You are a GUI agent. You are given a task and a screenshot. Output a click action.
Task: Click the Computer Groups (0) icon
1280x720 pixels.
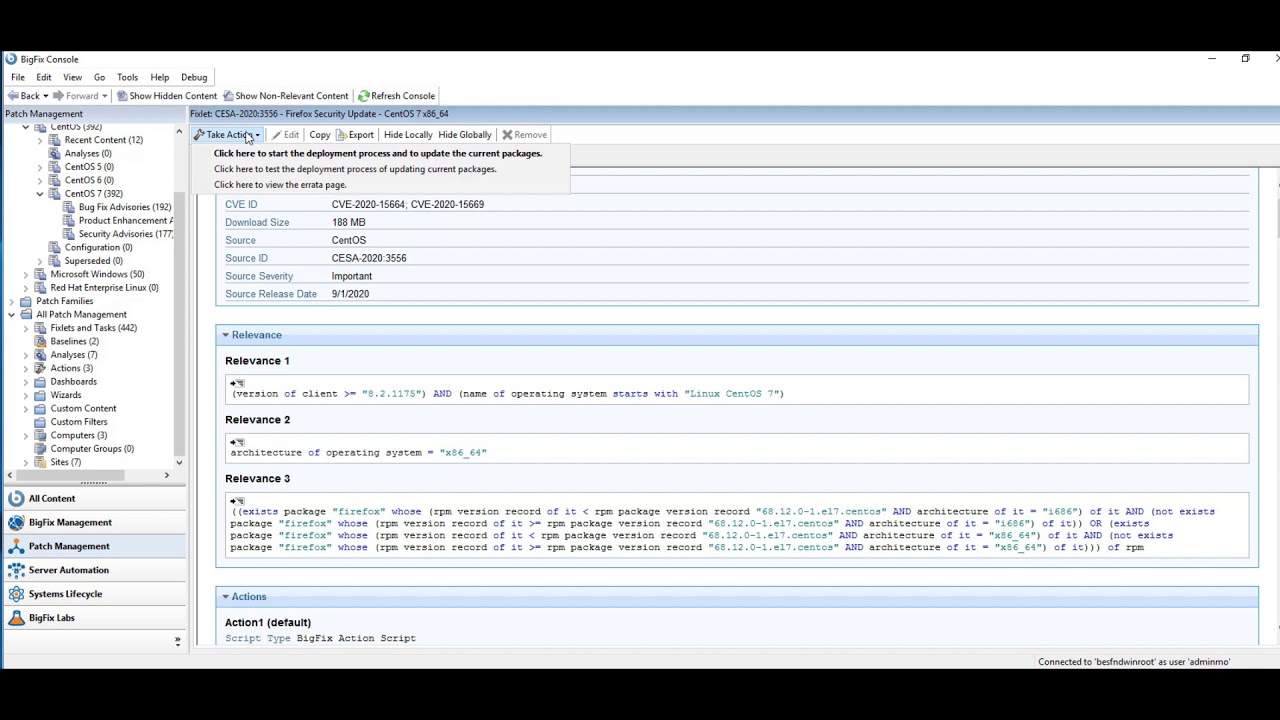coord(40,449)
